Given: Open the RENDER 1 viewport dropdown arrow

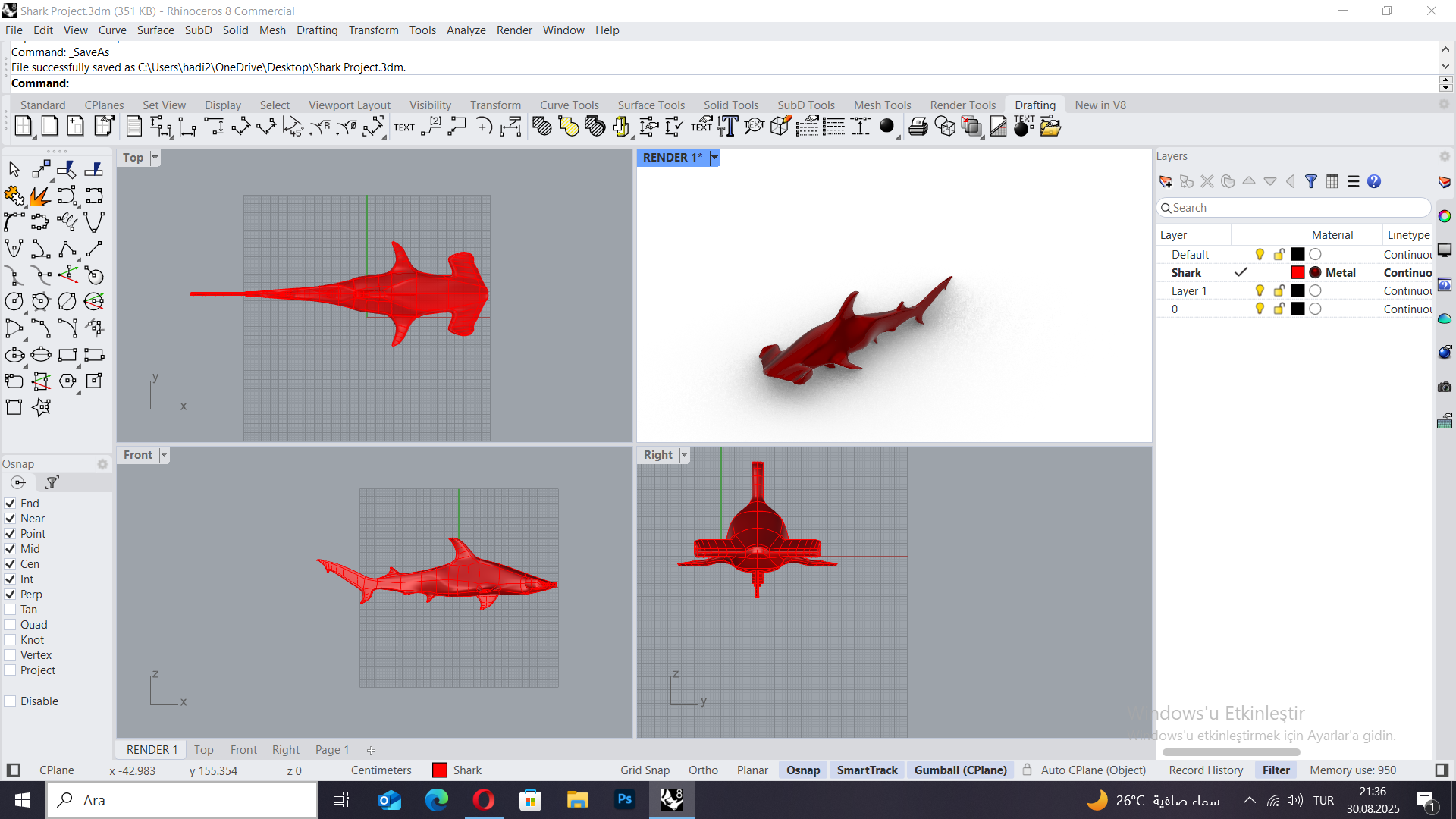Looking at the screenshot, I should point(714,158).
